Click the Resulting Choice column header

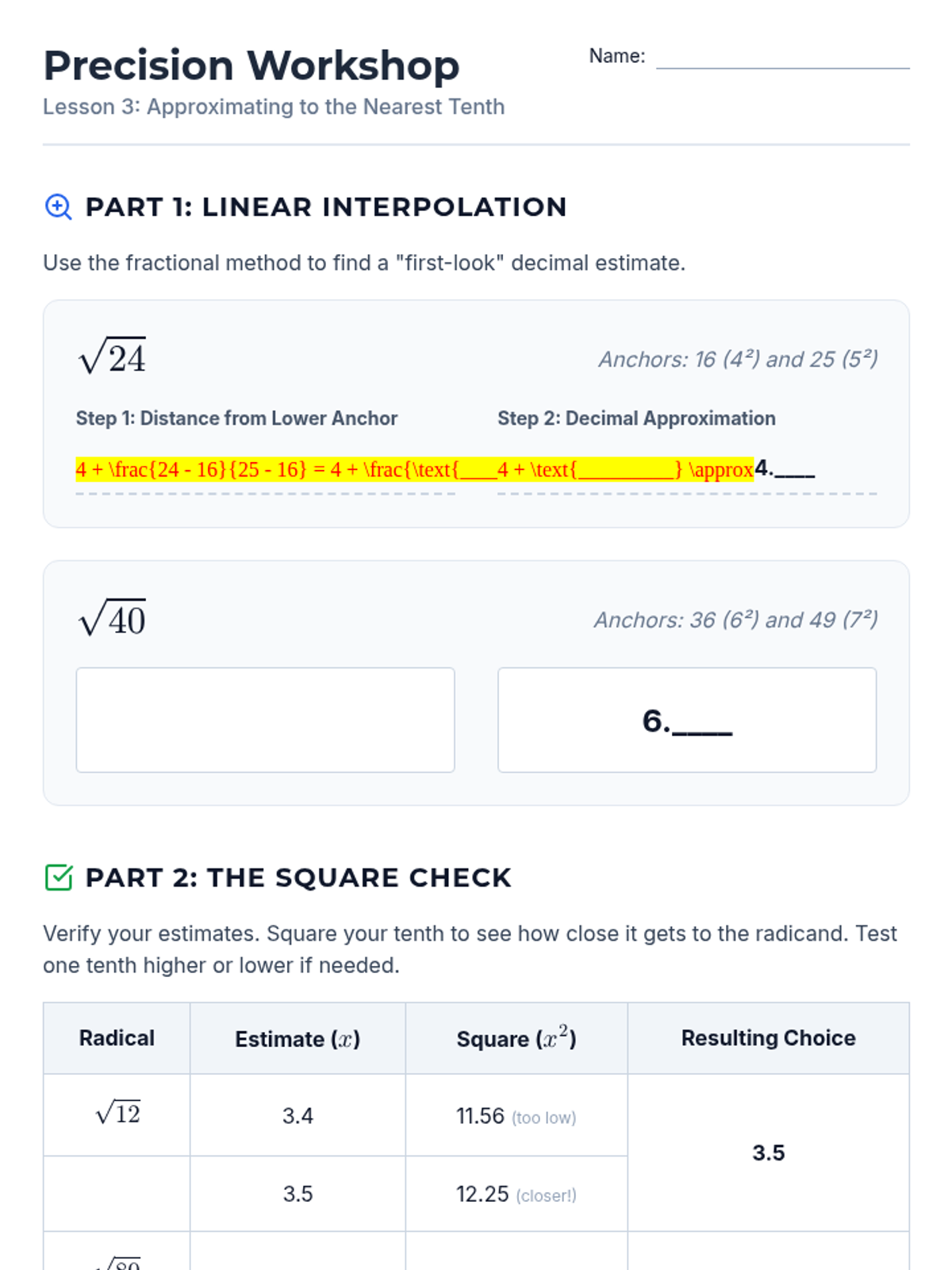click(x=768, y=1038)
